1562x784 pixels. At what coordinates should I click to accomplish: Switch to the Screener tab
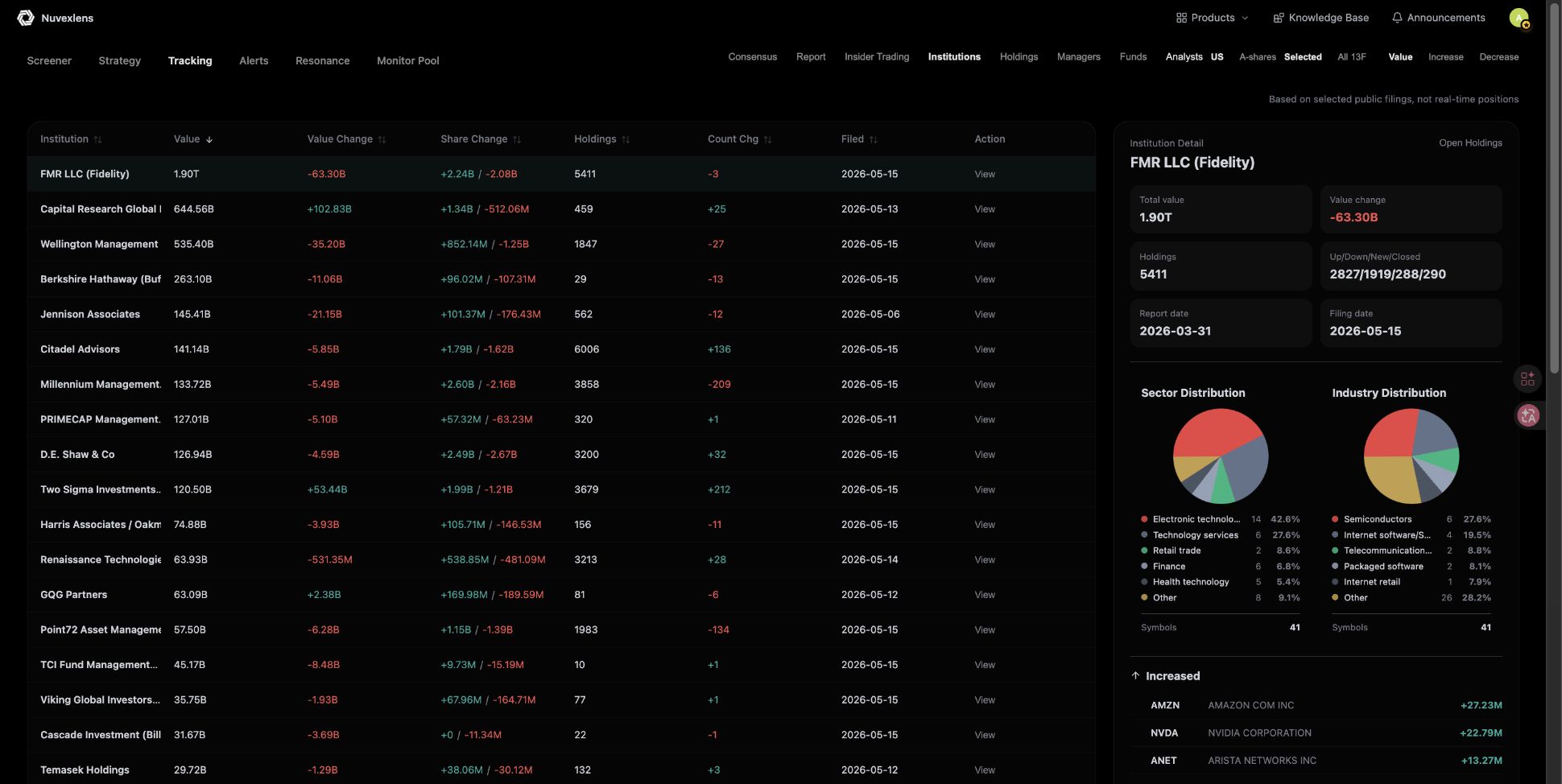click(49, 60)
